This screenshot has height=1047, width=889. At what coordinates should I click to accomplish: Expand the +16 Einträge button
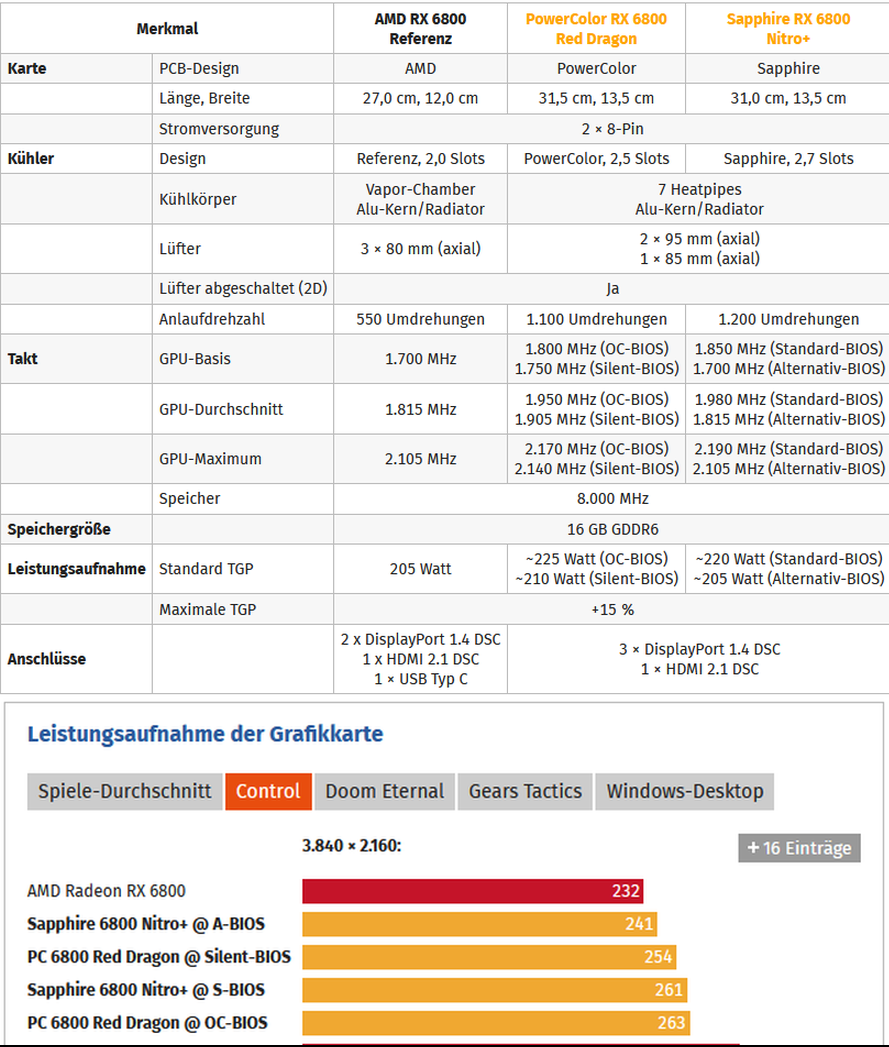799,848
